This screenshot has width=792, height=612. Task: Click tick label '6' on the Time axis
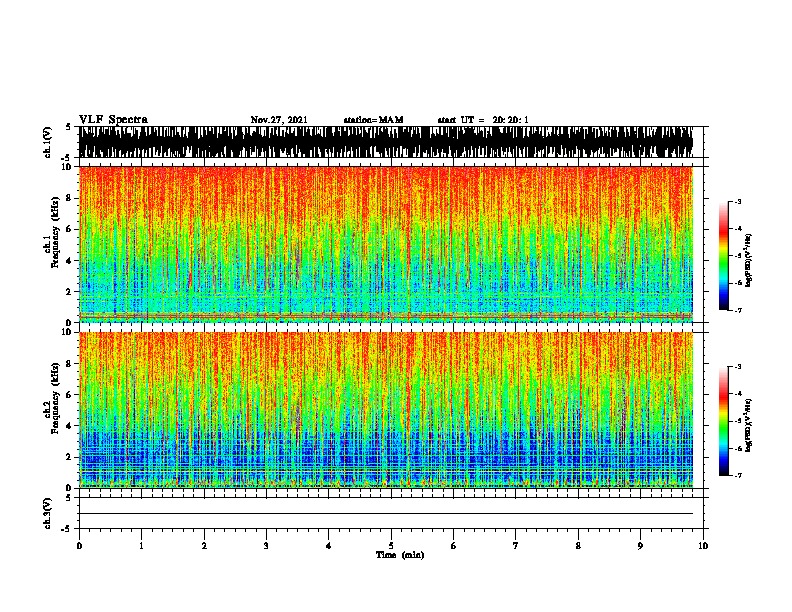pos(454,546)
